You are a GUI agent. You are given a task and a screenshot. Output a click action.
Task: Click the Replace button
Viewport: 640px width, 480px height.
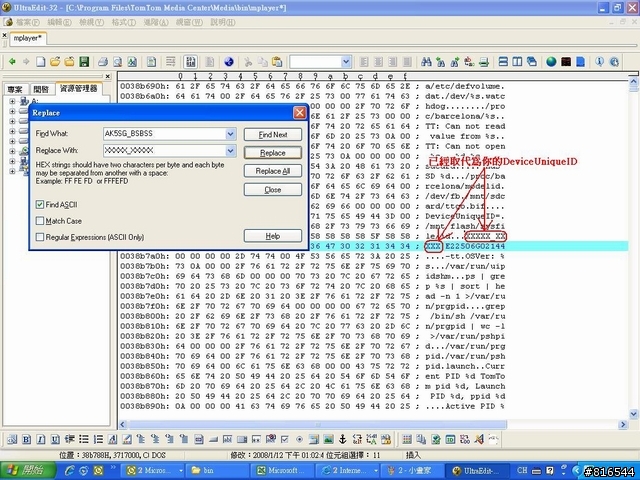click(273, 153)
